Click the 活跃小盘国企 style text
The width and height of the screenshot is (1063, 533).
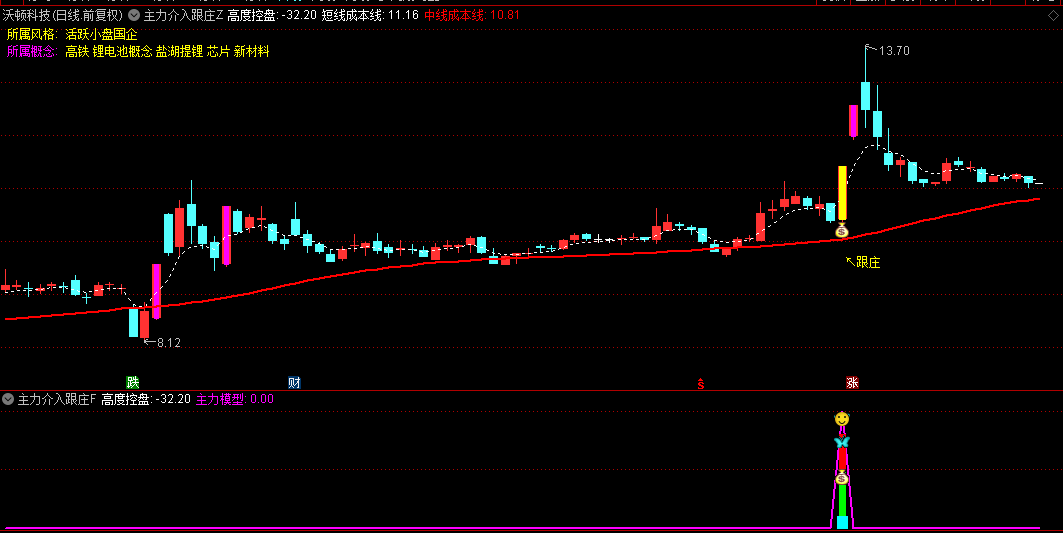tap(101, 34)
